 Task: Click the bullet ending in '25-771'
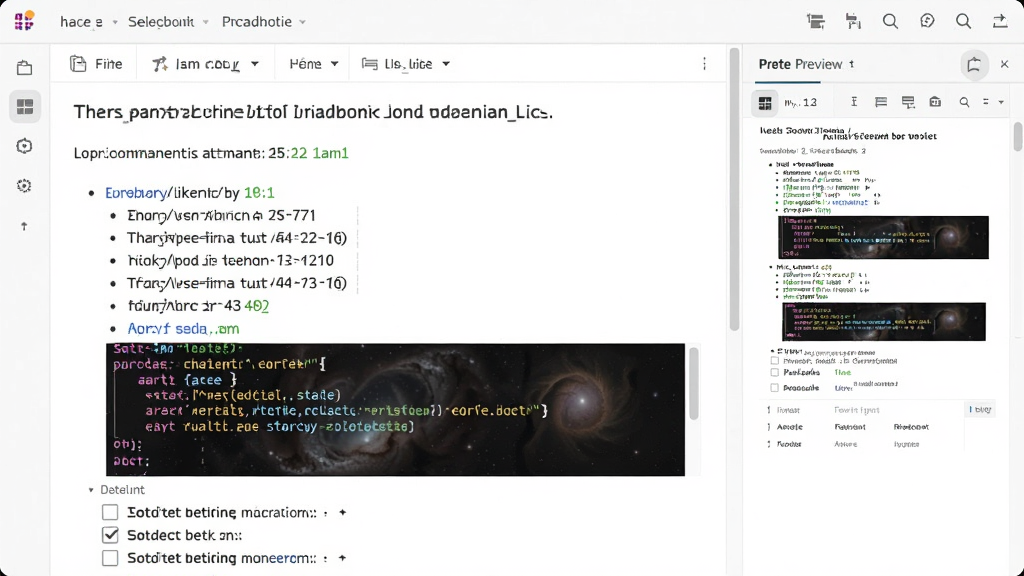221,216
